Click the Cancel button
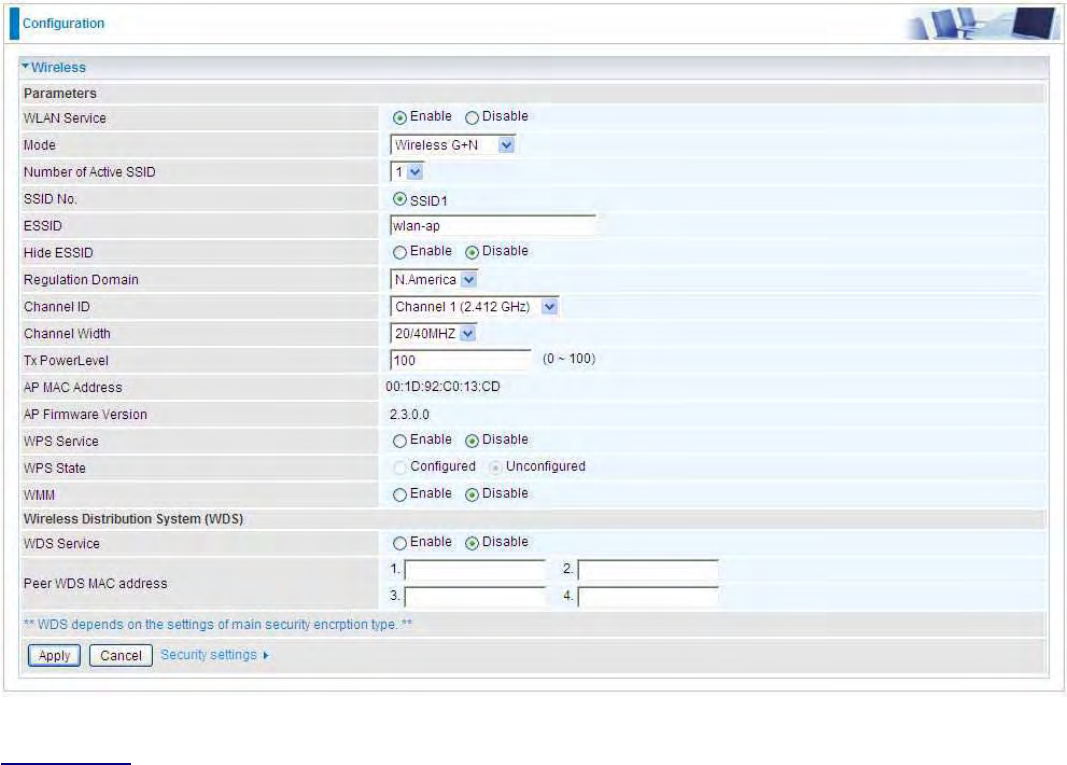The height and width of the screenshot is (765, 1067). (120, 655)
